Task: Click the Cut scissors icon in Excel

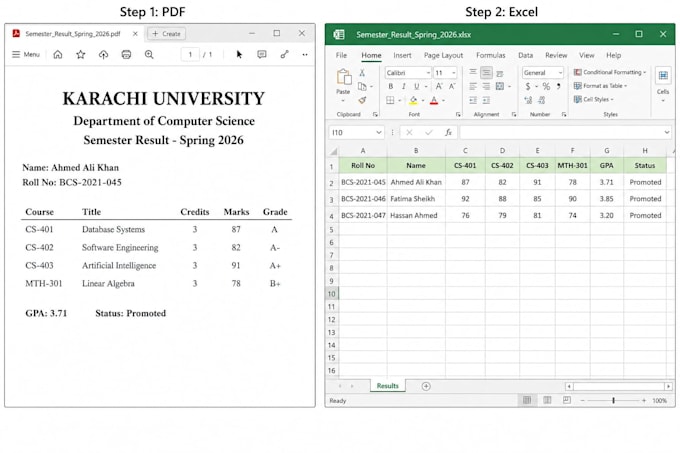Action: click(x=362, y=73)
